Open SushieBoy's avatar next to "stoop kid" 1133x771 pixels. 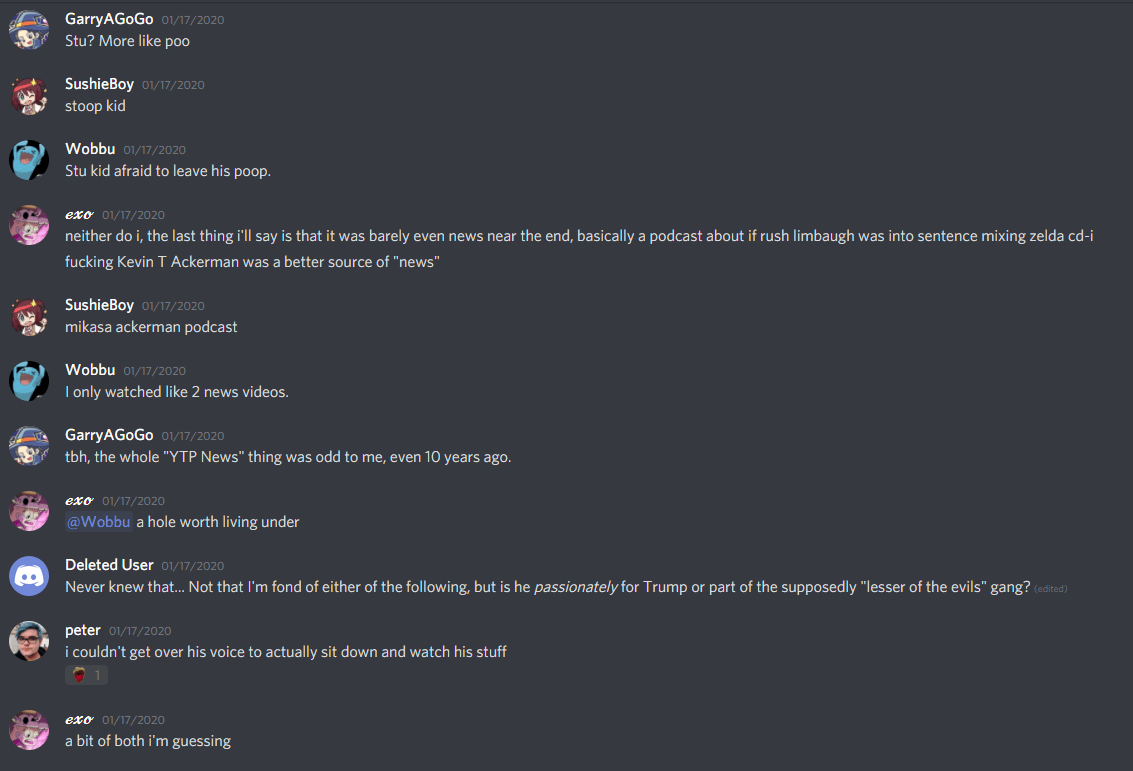[x=29, y=95]
